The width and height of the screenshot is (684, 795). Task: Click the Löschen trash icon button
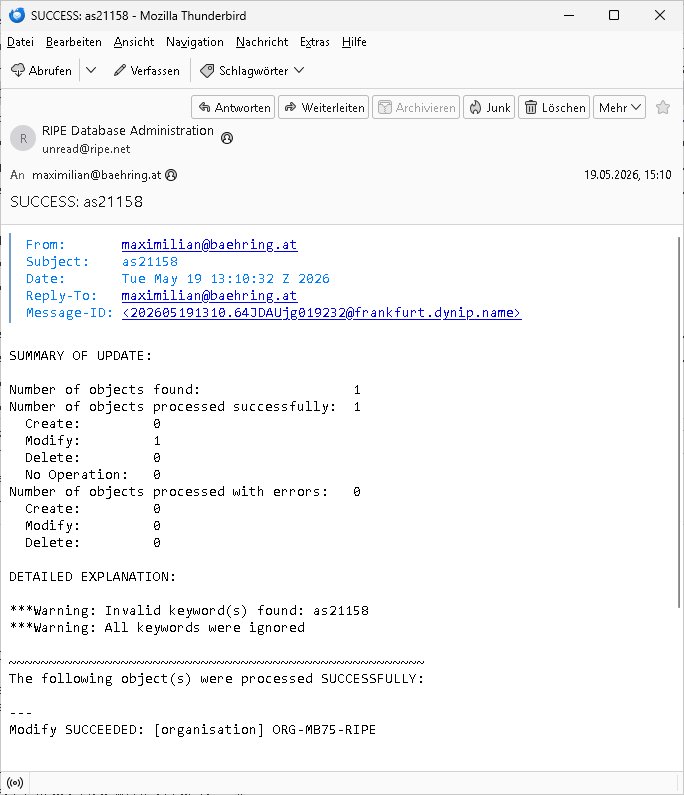coord(554,107)
